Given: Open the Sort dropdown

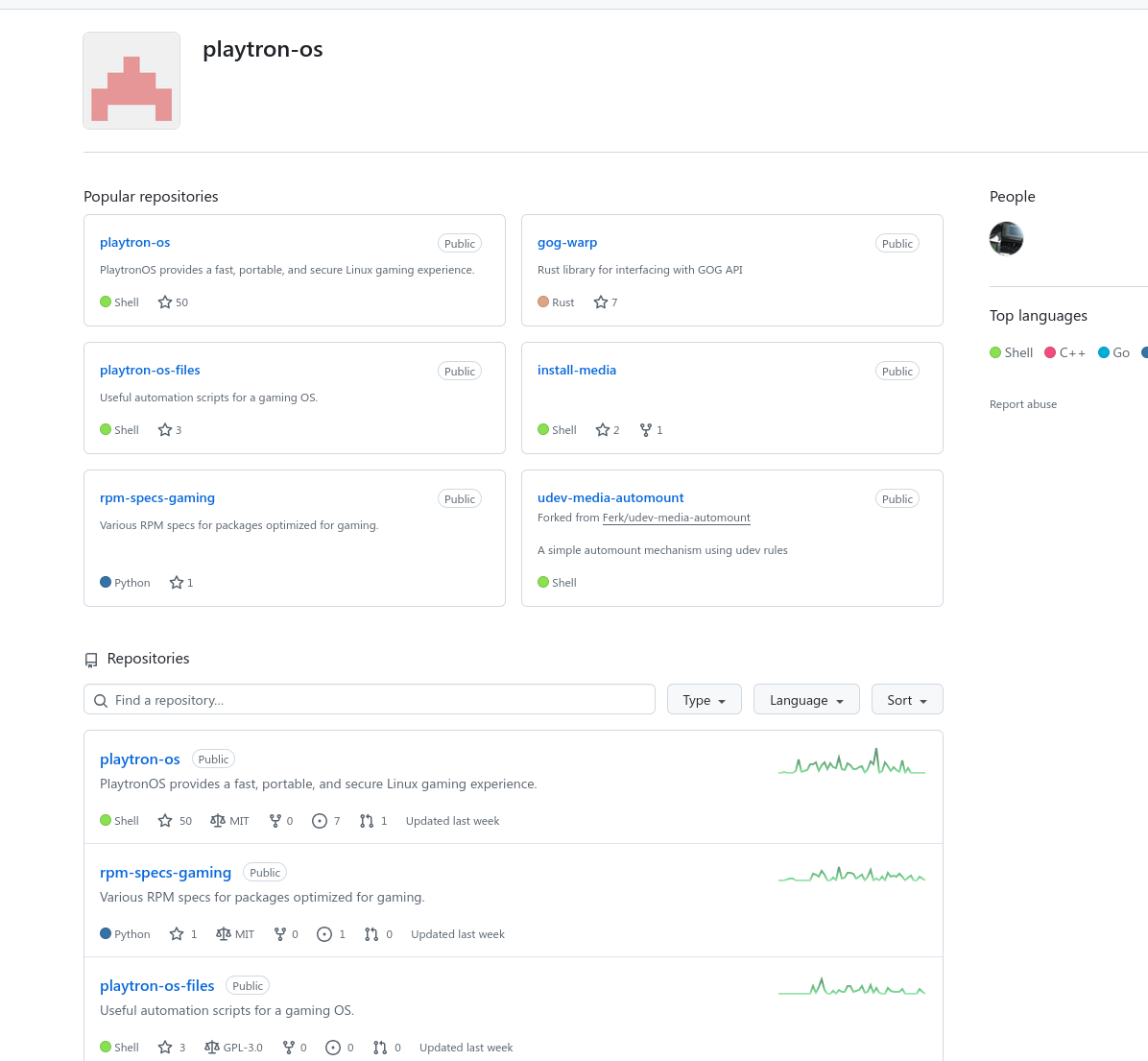Looking at the screenshot, I should click(x=907, y=700).
